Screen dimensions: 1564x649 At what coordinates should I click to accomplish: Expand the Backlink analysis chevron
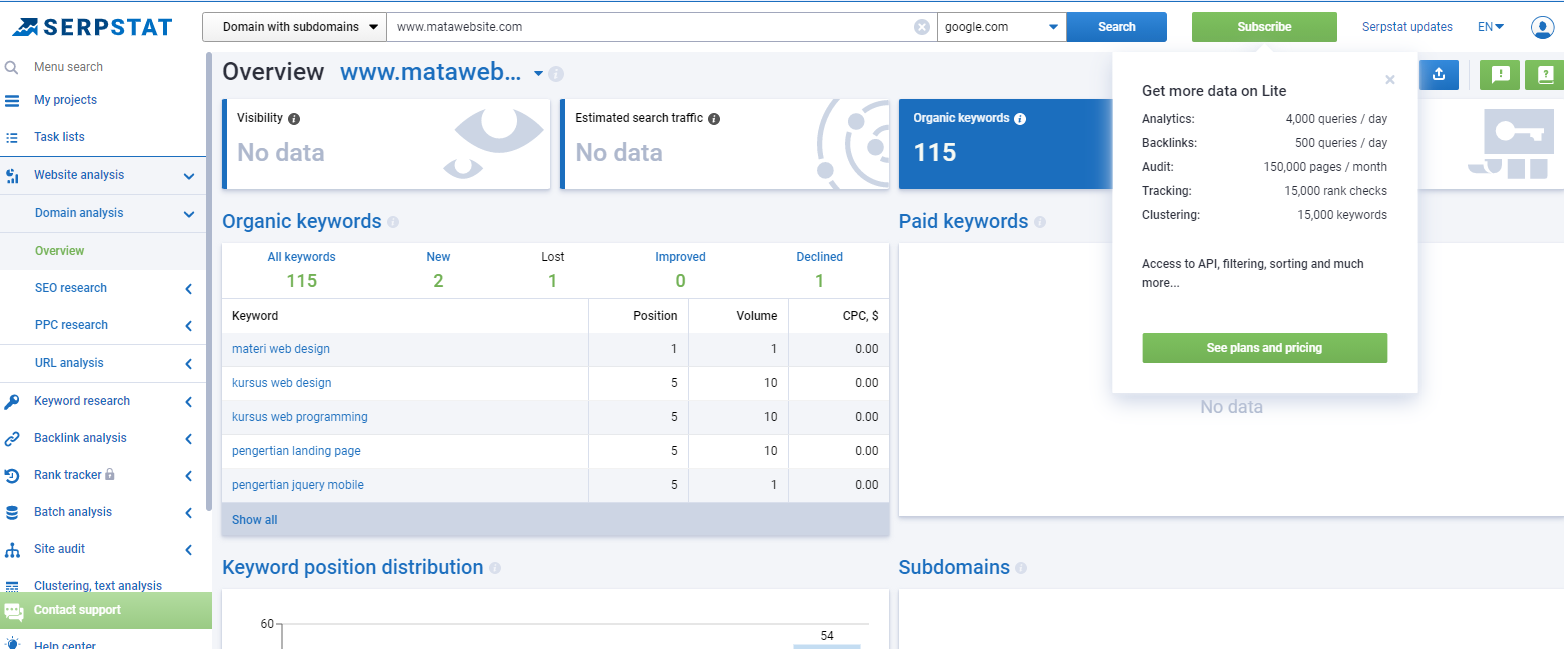(189, 439)
